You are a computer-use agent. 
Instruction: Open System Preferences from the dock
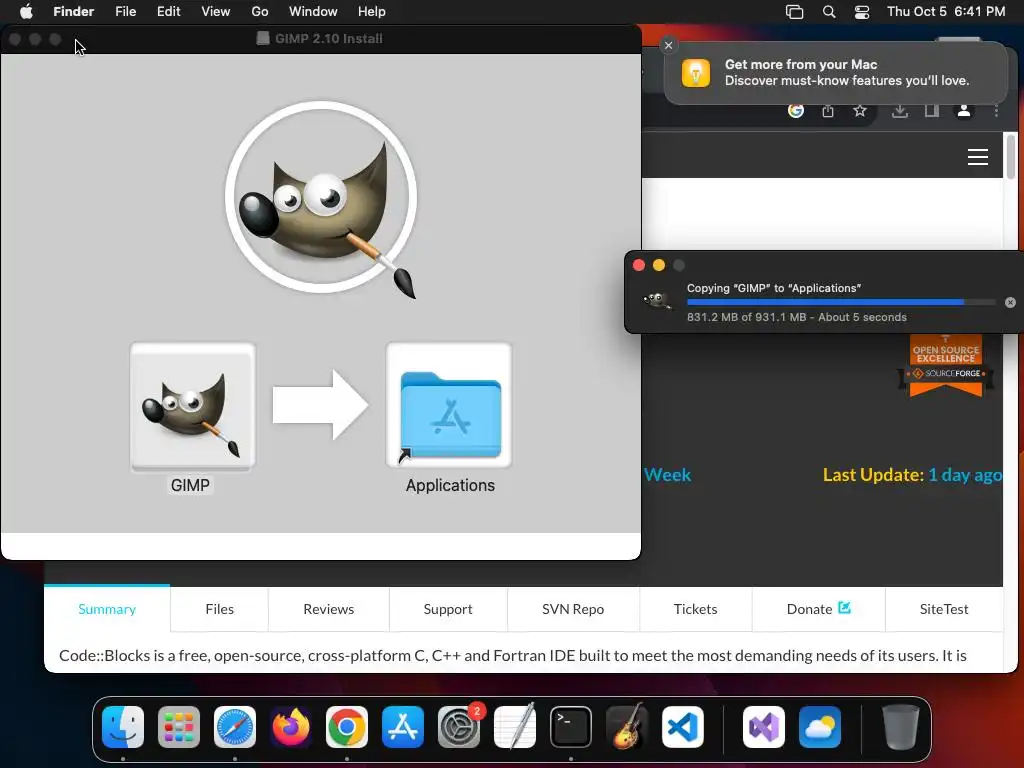click(x=459, y=727)
